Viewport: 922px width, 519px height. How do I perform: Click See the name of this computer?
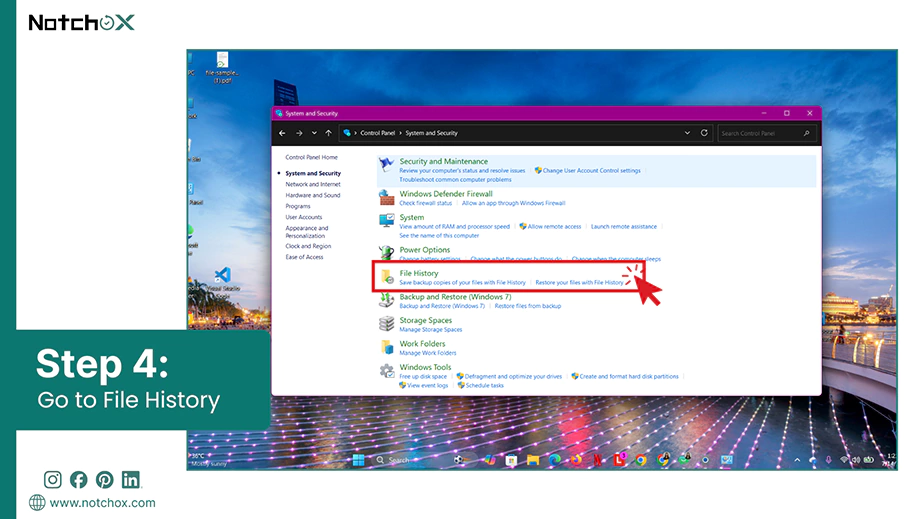click(x=439, y=236)
